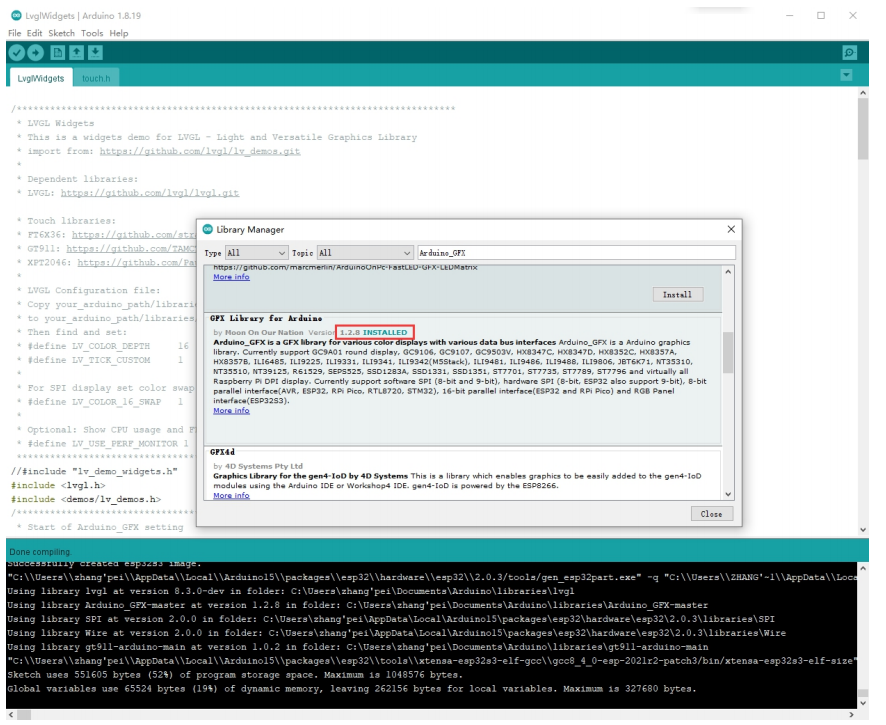Click the Close button in Library Manager
The height and width of the screenshot is (725, 886).
711,514
